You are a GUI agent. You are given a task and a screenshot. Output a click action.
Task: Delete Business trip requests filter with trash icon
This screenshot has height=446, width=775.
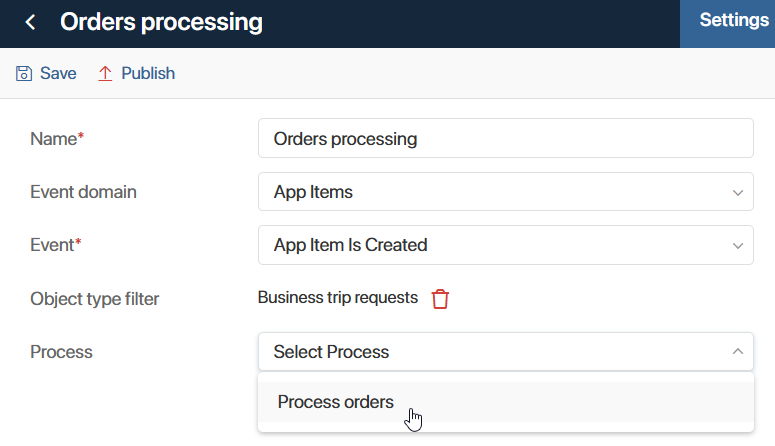pos(440,299)
